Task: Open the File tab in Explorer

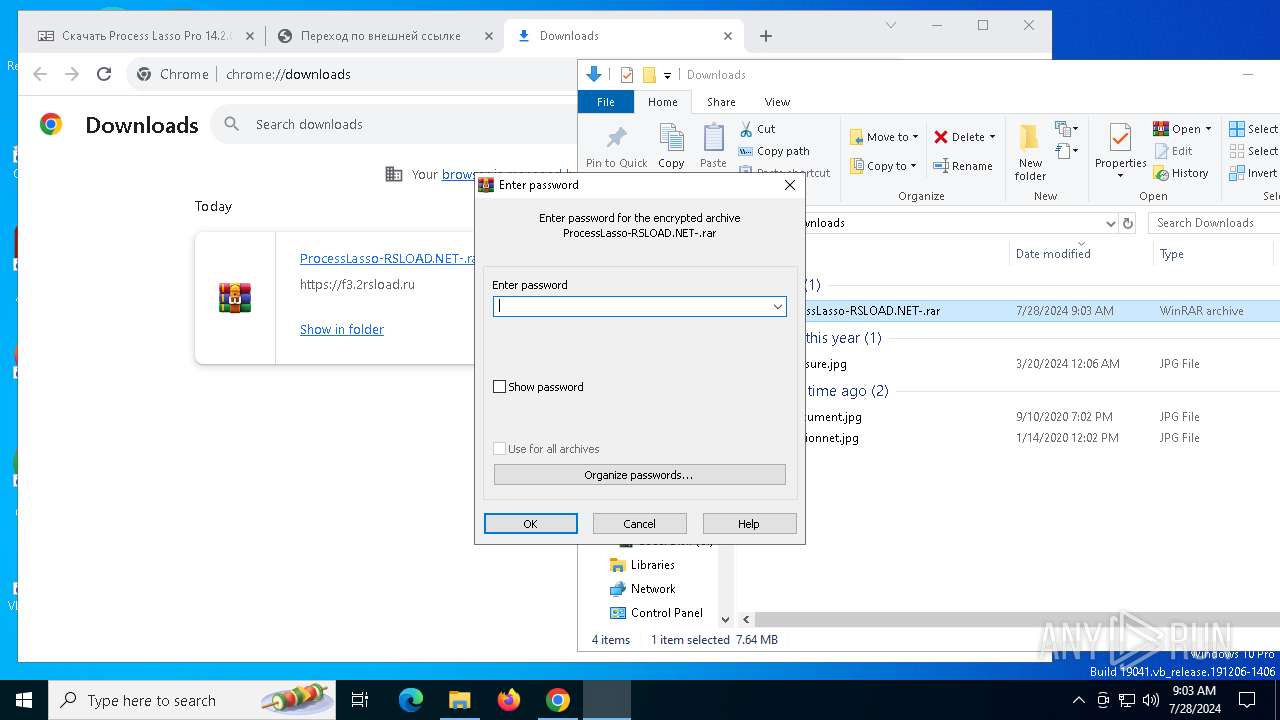Action: 606,102
